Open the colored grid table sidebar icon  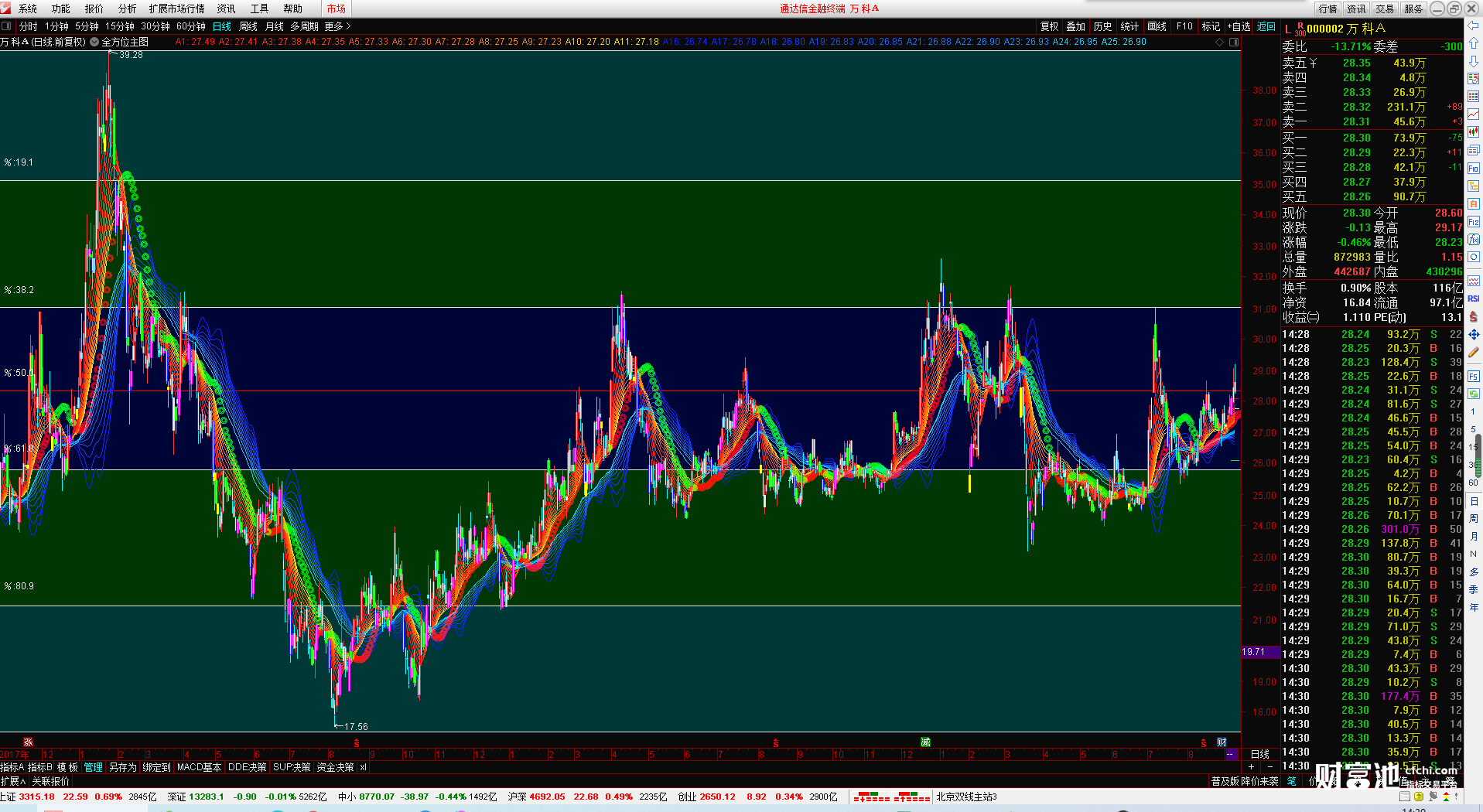(x=1474, y=97)
